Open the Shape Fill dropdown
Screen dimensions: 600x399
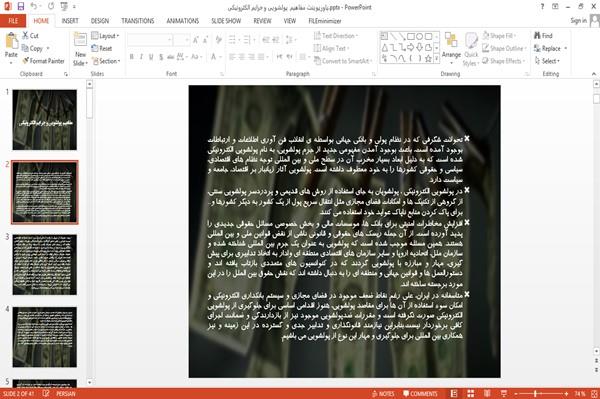(499, 36)
